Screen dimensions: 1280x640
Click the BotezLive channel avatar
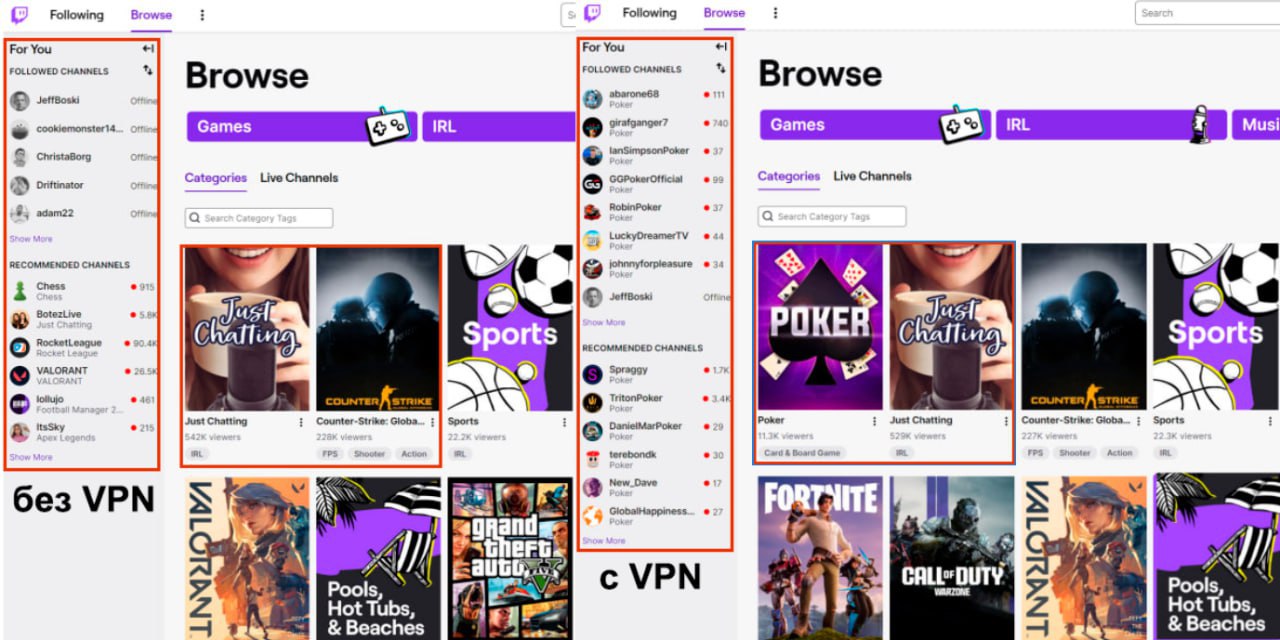[x=20, y=319]
